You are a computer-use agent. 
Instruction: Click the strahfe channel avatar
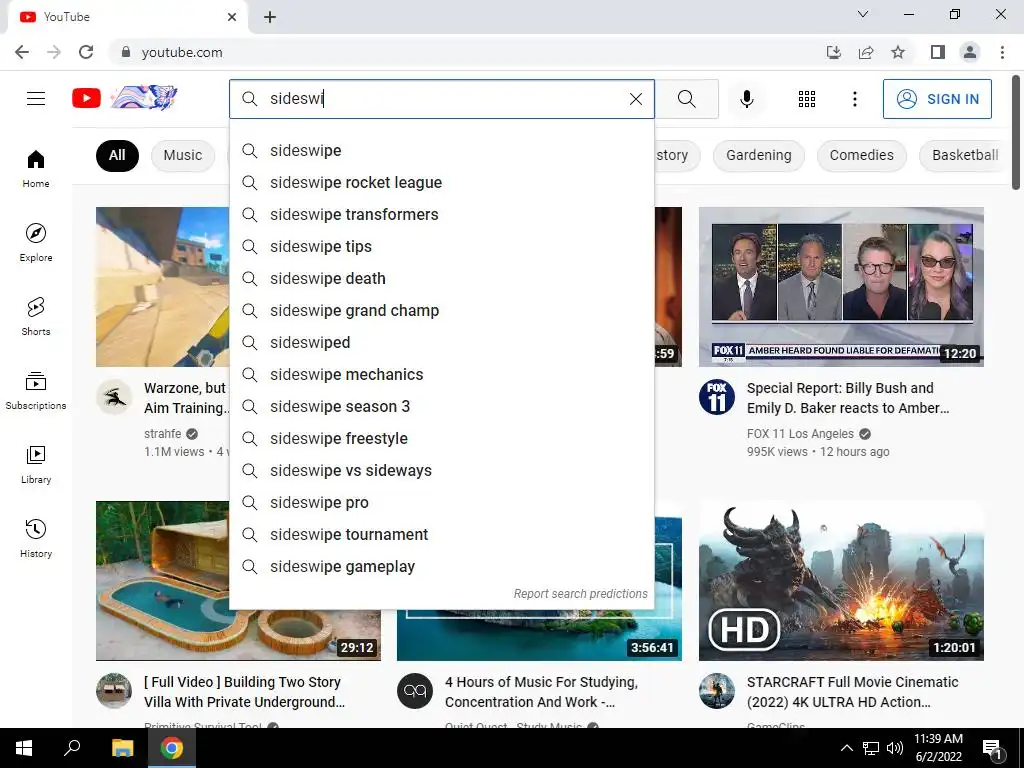114,397
